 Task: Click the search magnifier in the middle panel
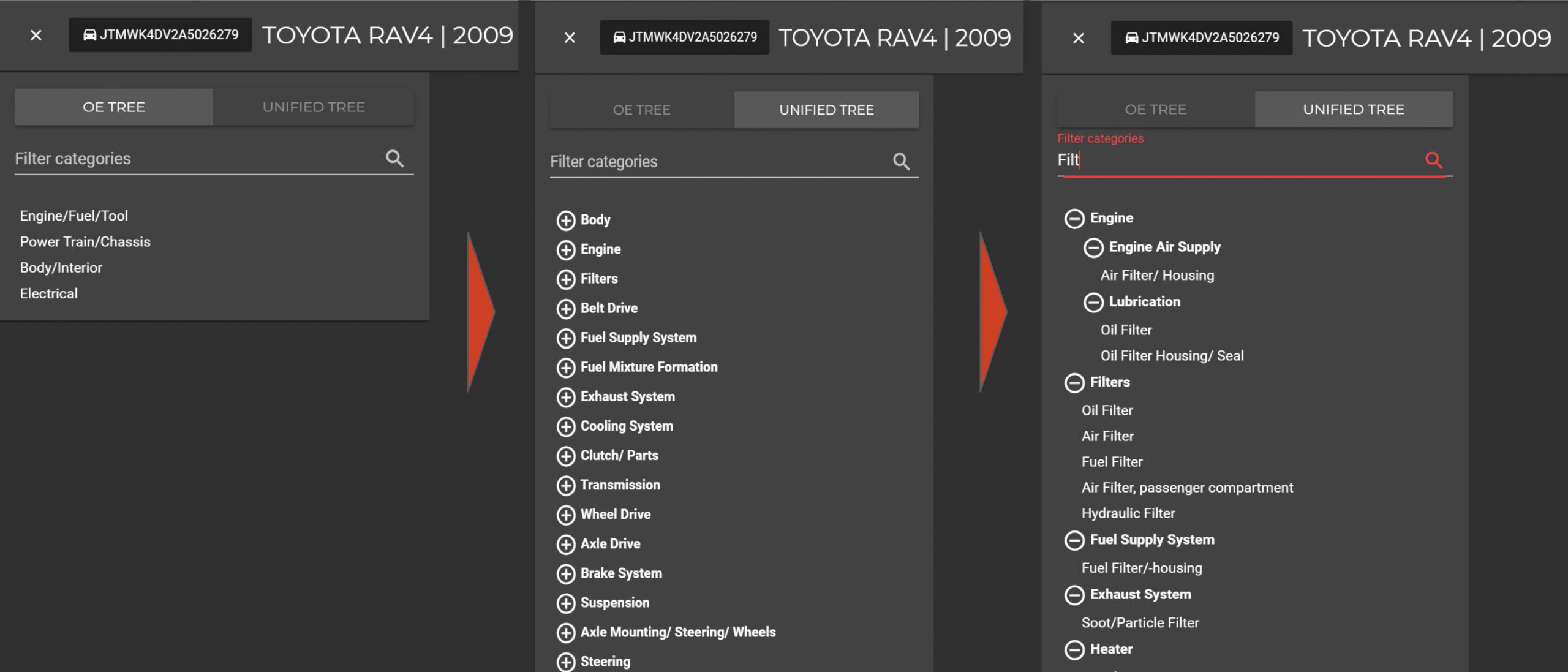(901, 162)
